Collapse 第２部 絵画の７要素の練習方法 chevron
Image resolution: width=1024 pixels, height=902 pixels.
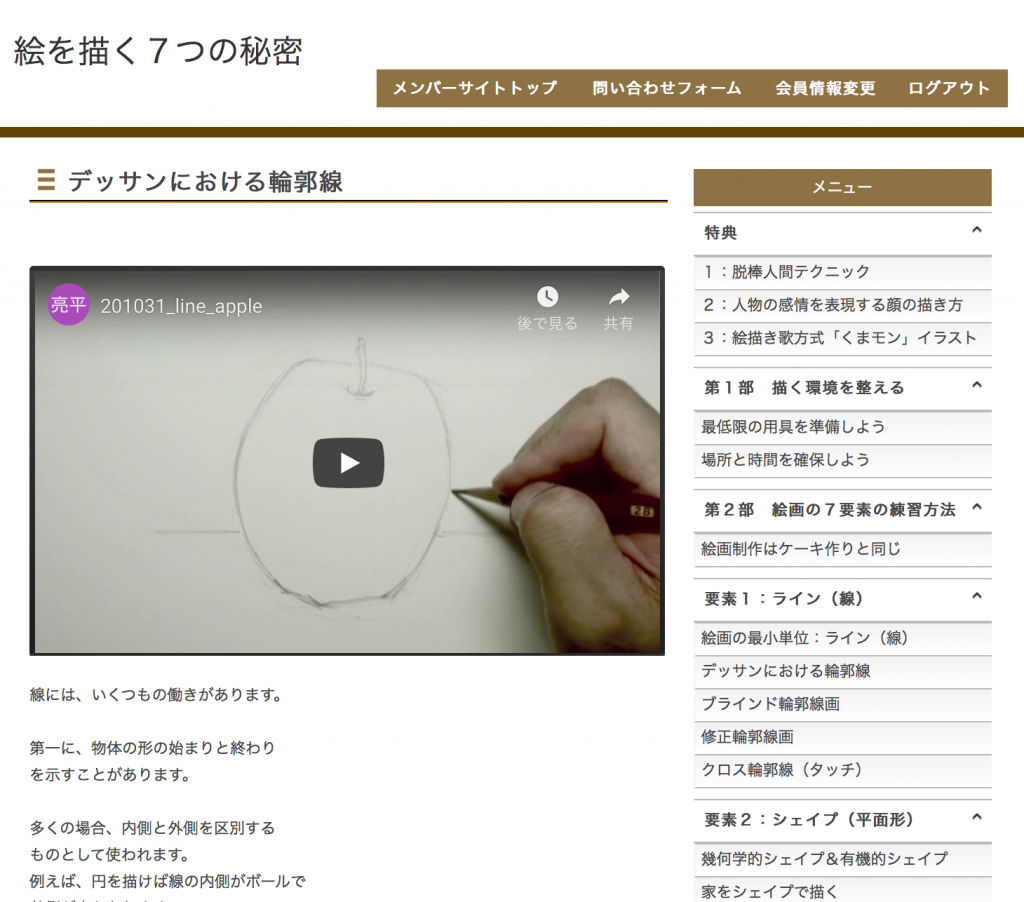977,507
